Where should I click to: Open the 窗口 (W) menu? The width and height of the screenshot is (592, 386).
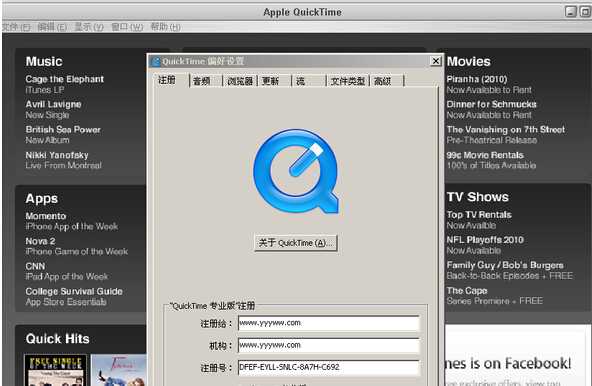click(x=127, y=27)
